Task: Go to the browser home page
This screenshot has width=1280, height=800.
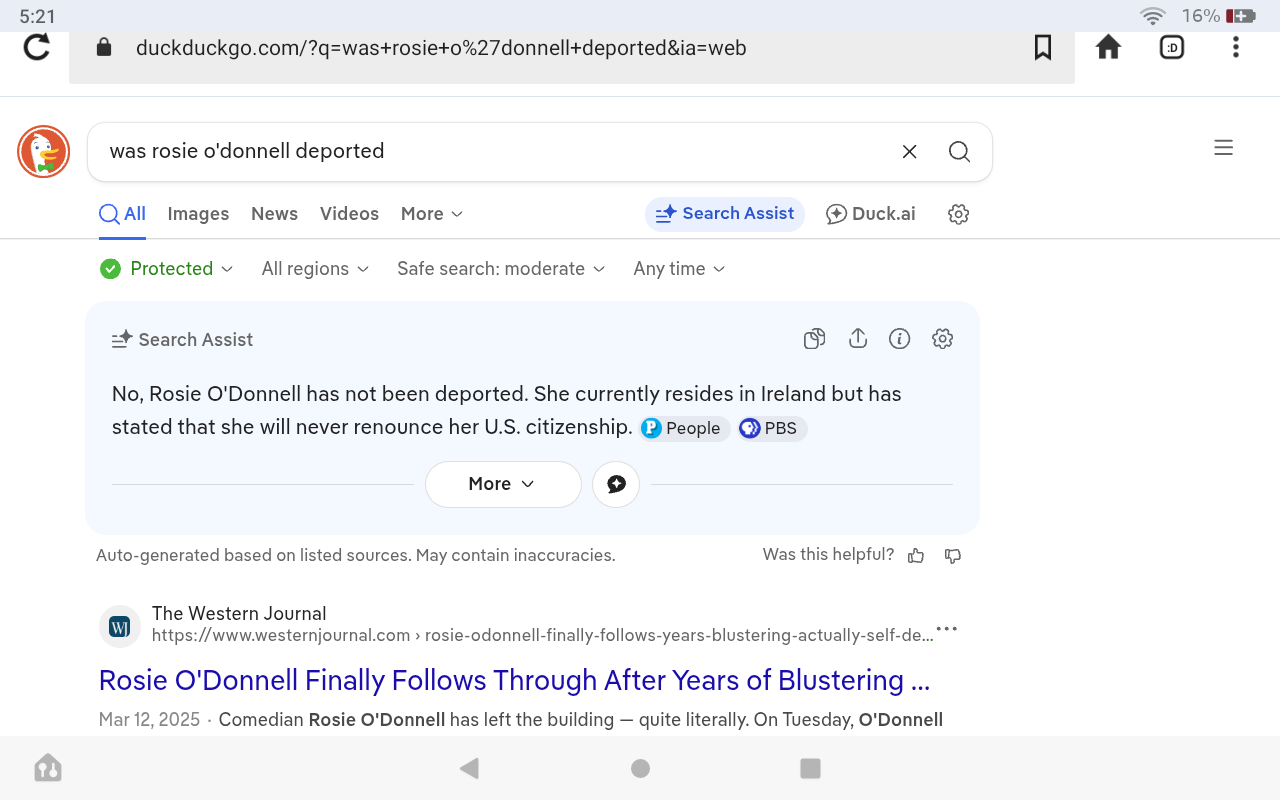Action: (x=1108, y=47)
